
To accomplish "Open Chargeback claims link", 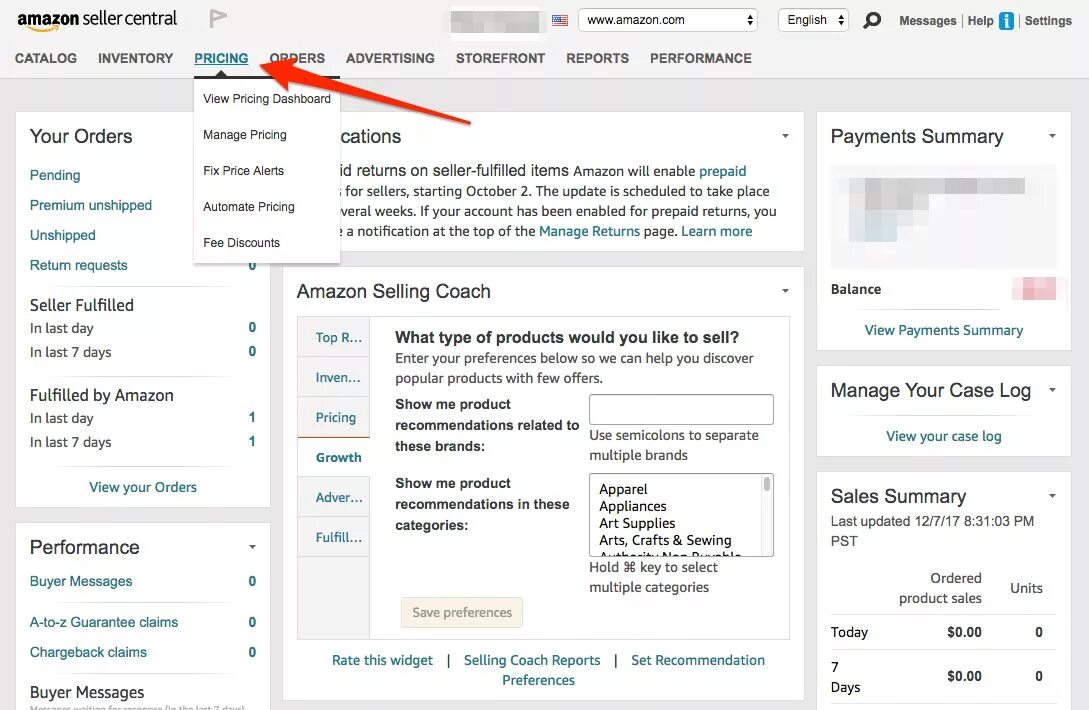I will 88,652.
